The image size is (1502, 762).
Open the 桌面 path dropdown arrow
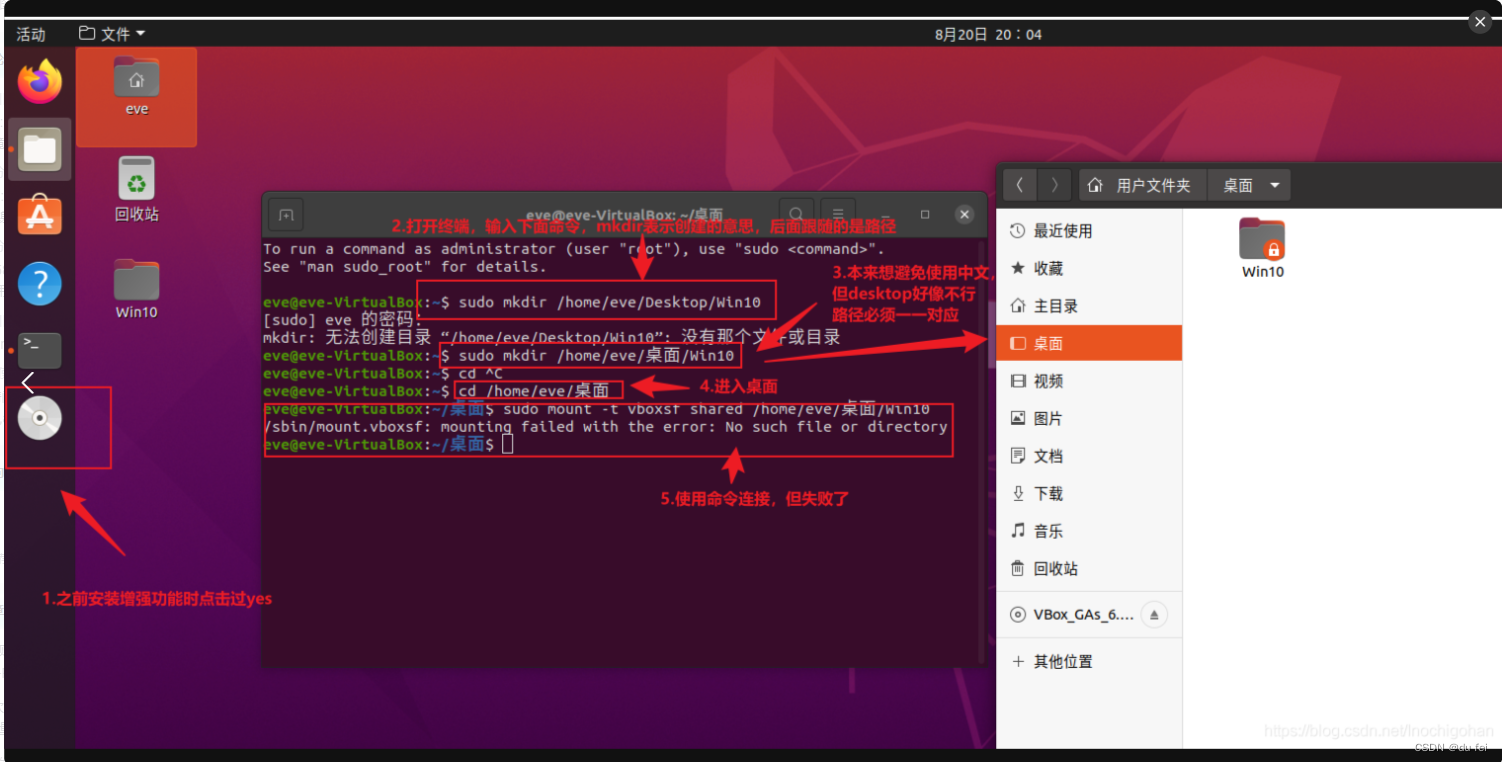coord(1274,185)
